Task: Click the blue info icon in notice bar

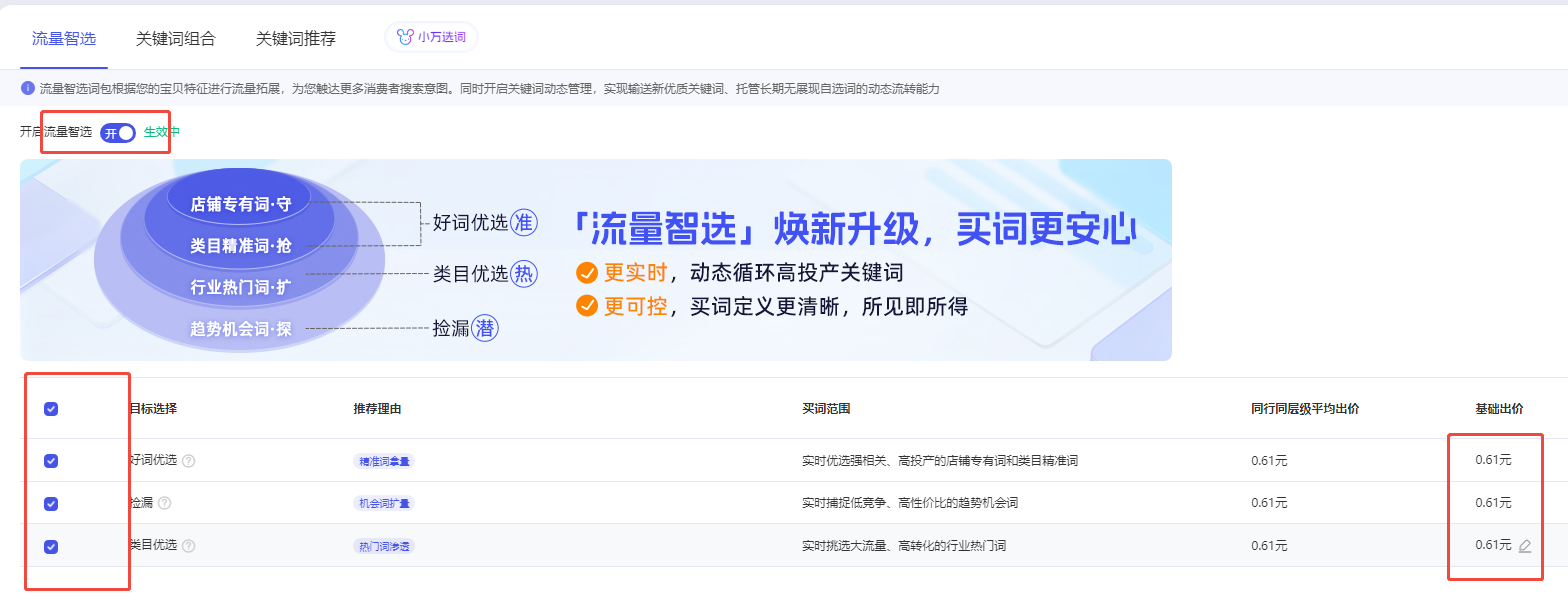Action: [x=28, y=88]
